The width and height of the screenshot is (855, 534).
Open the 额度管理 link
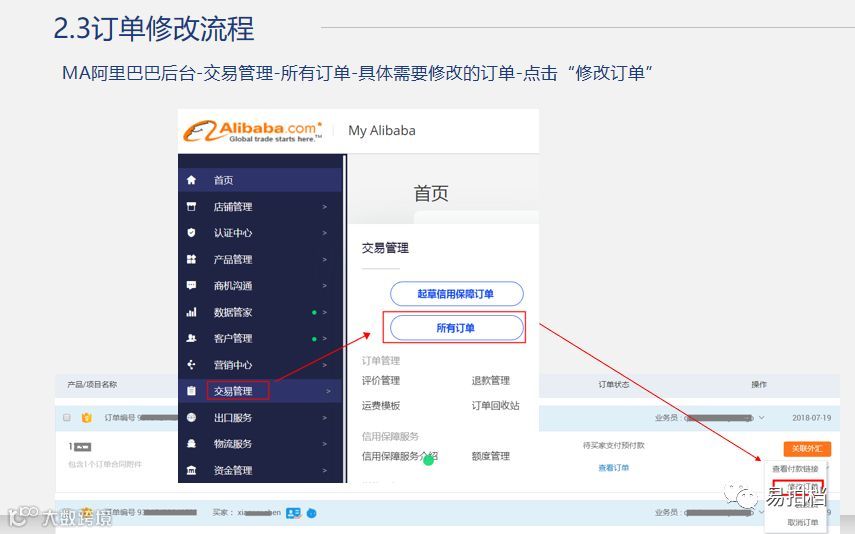pos(491,456)
